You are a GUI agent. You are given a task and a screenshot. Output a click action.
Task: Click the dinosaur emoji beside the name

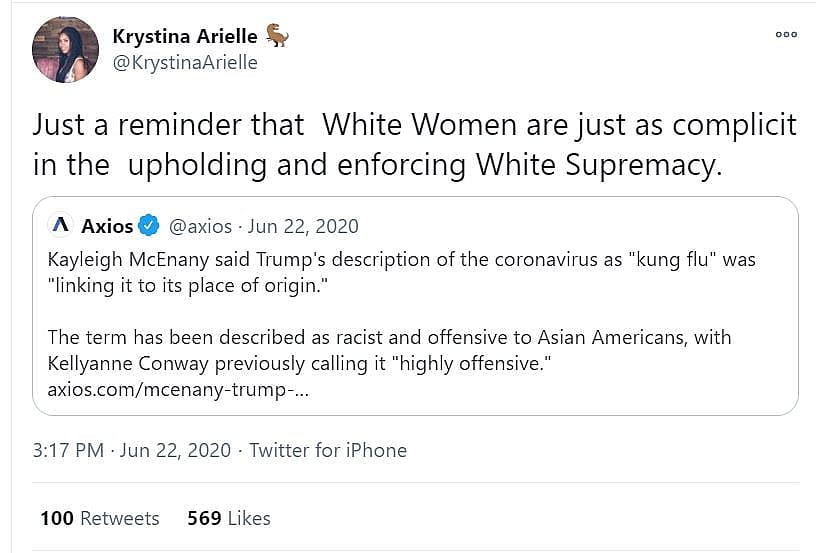pos(277,36)
